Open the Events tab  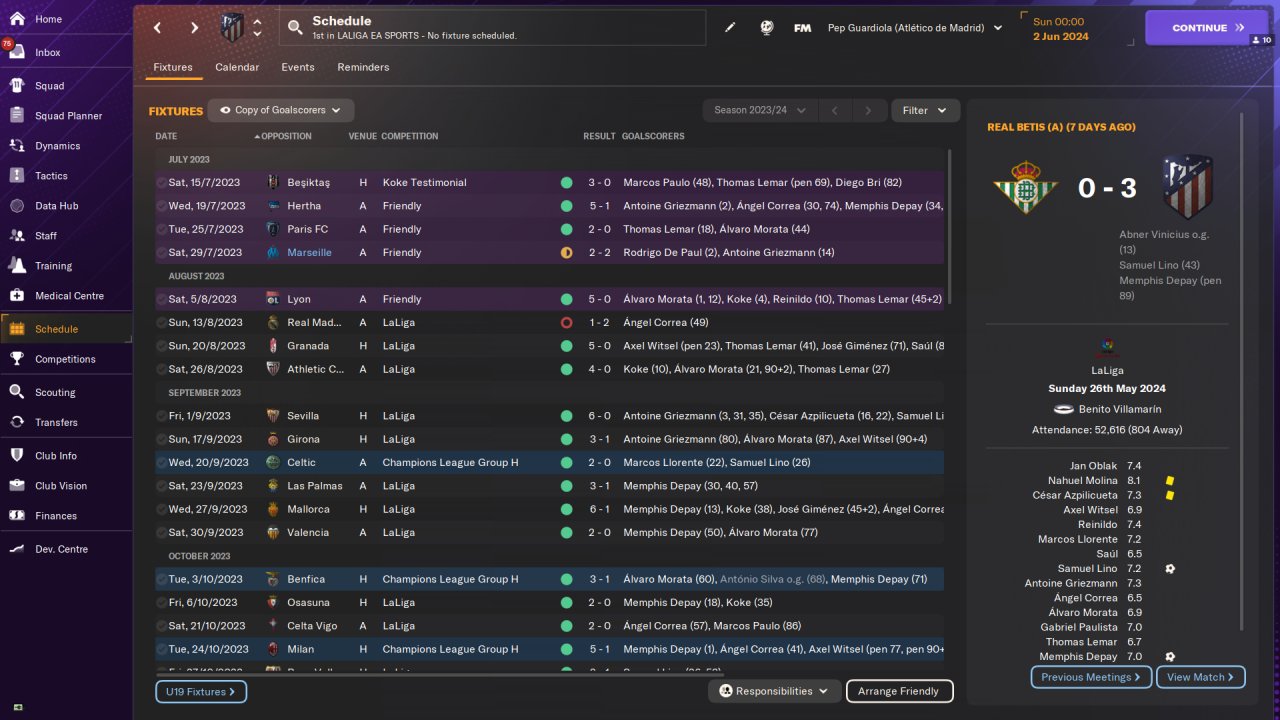[298, 67]
